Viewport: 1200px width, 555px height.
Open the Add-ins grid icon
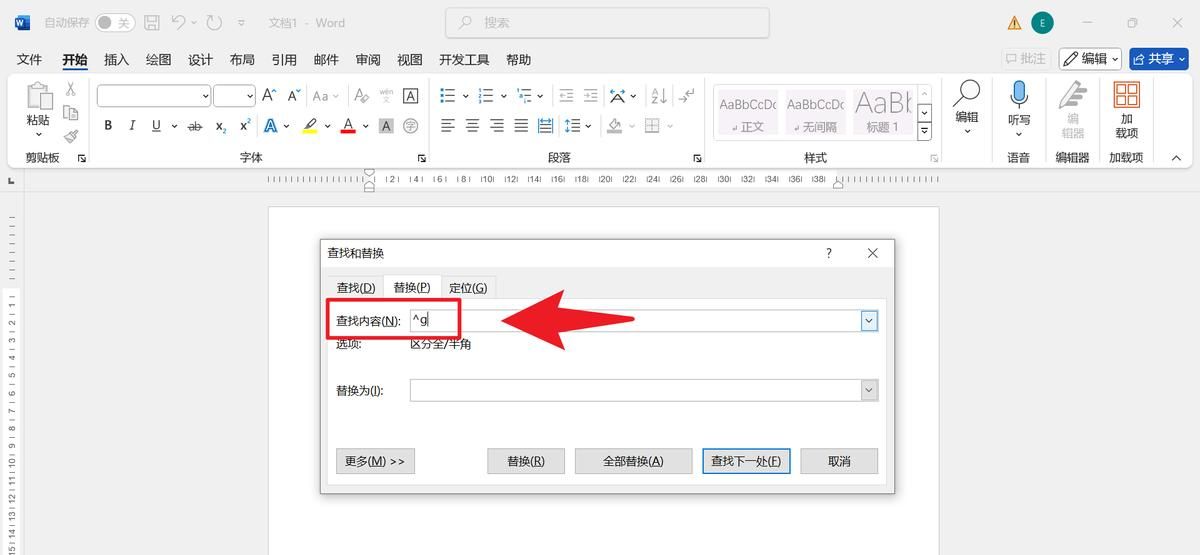(x=1127, y=95)
